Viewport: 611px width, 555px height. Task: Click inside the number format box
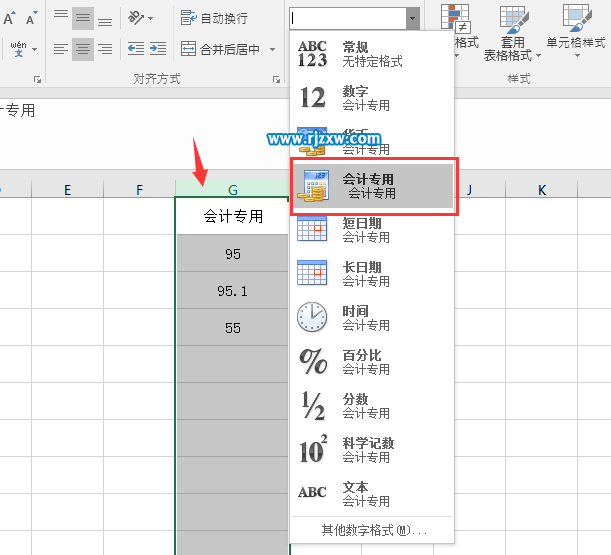click(x=348, y=18)
